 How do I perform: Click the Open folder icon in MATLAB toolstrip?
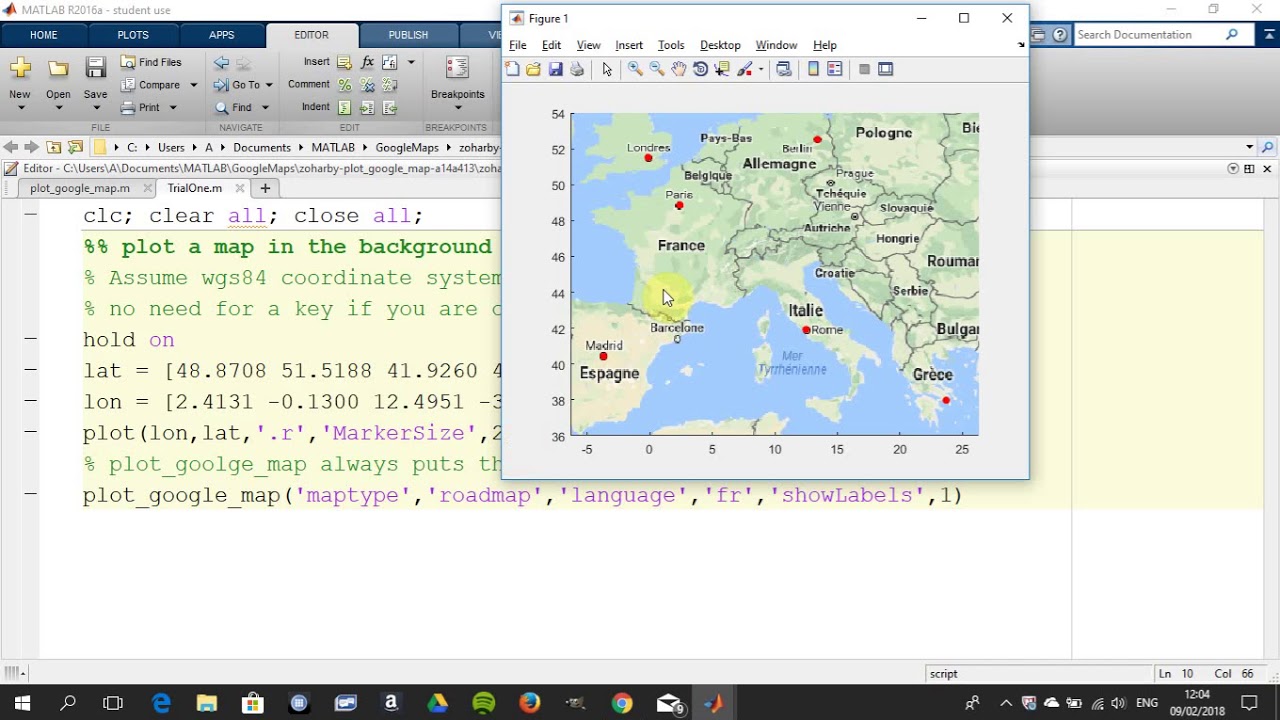[59, 68]
